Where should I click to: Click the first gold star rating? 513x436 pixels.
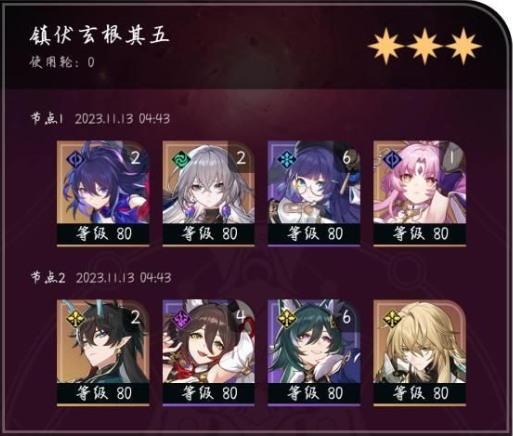[386, 46]
